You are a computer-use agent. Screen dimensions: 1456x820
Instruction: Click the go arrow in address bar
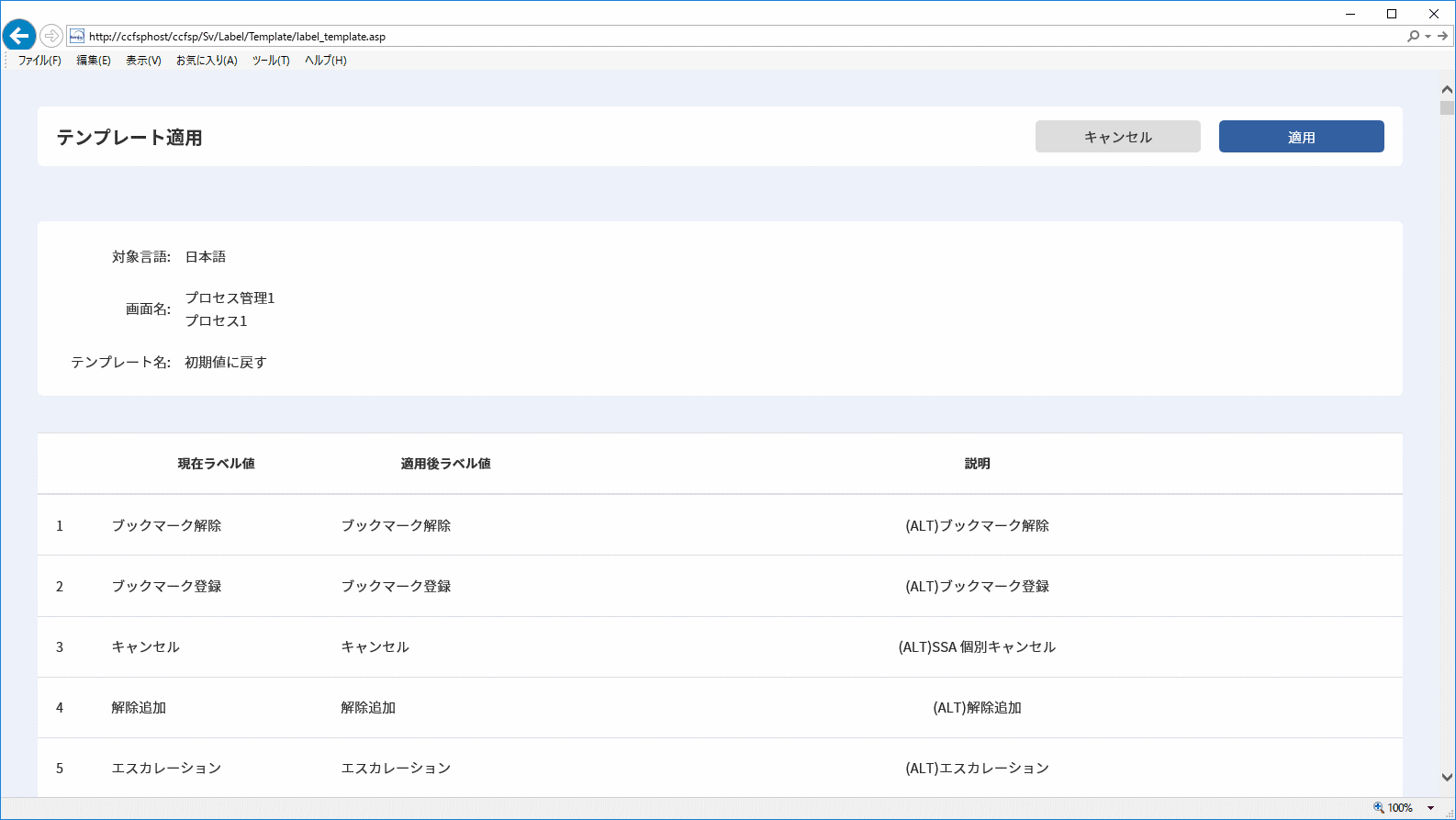(x=1442, y=36)
